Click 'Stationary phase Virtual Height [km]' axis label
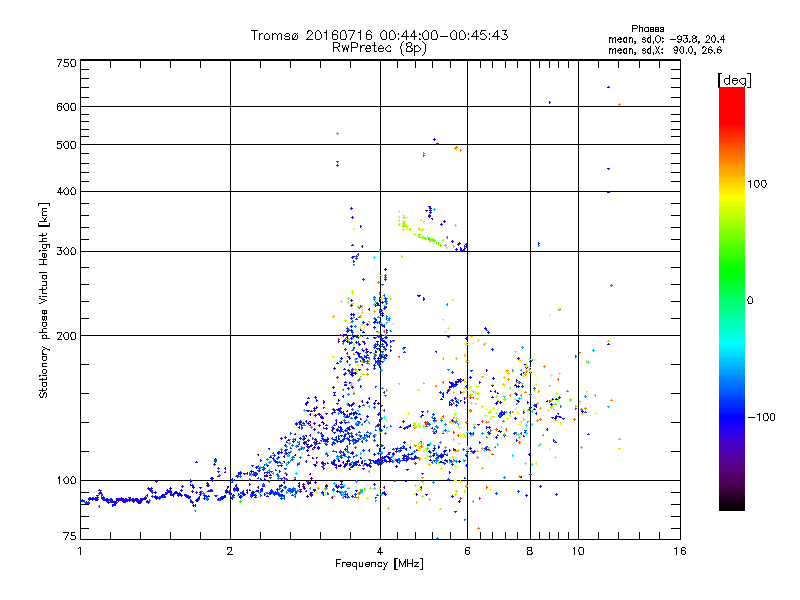This screenshot has height=600, width=800. (44, 300)
